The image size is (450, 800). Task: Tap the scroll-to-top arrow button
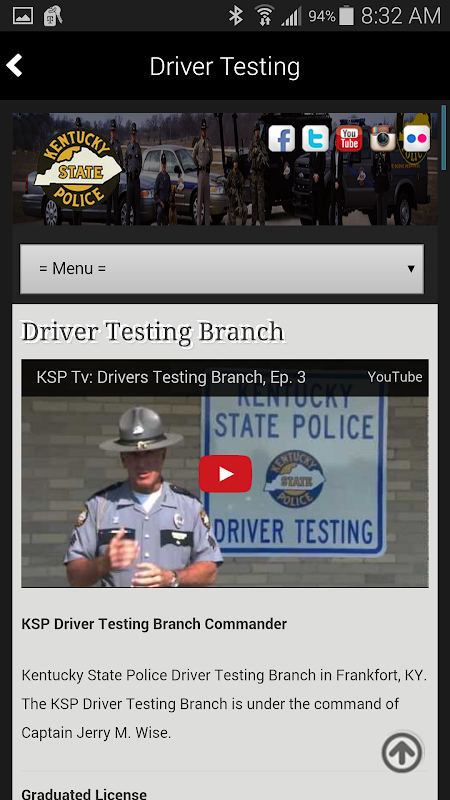(402, 752)
